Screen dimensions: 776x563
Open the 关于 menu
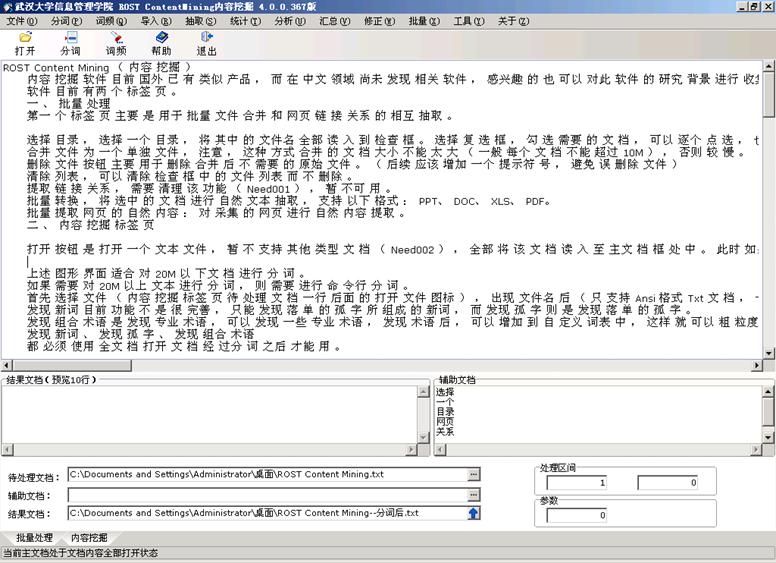click(x=513, y=21)
